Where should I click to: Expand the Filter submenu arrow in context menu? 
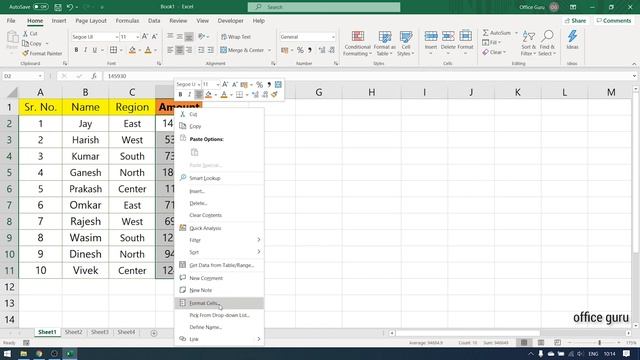[258, 240]
